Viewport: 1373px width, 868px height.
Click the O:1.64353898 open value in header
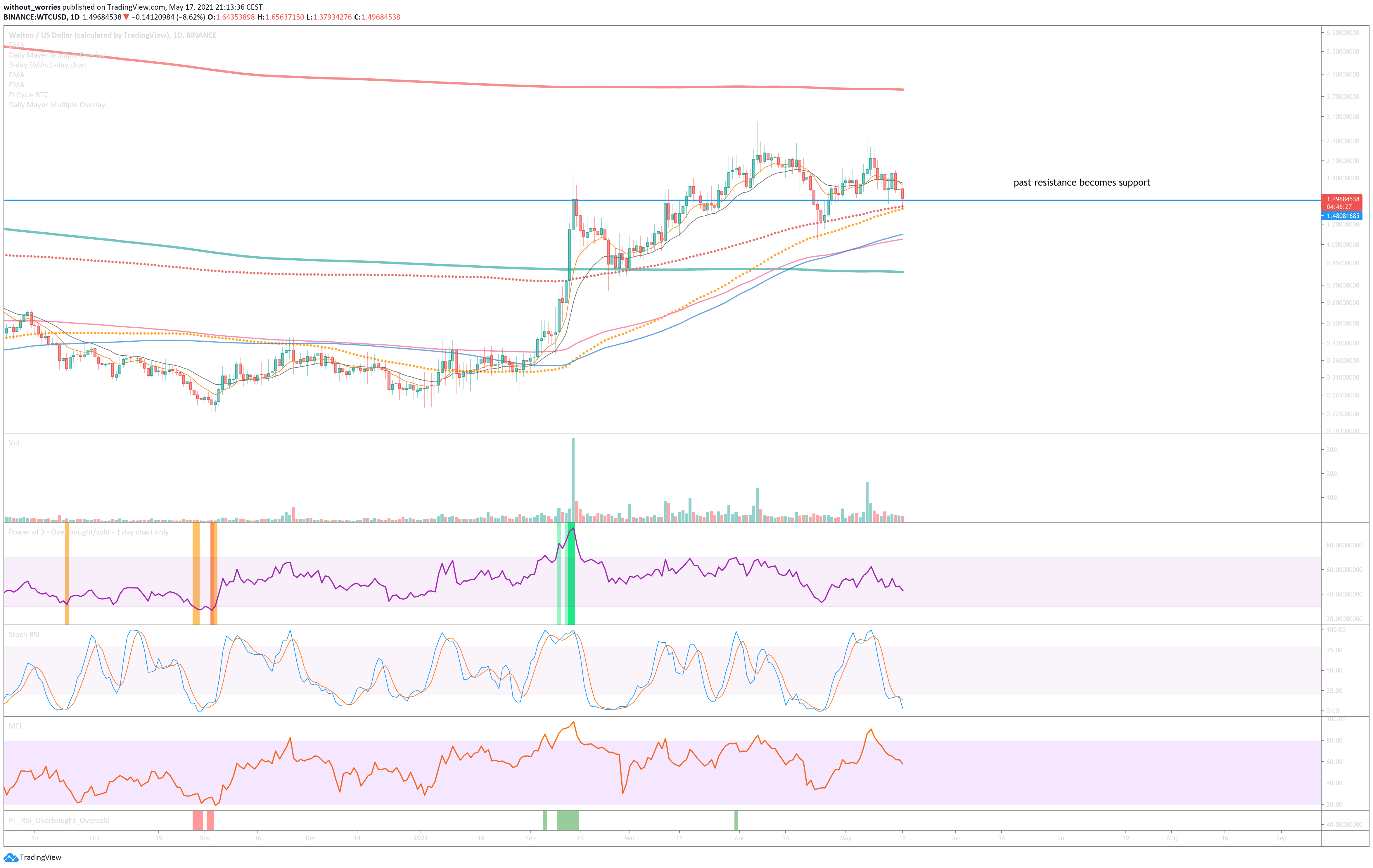tap(231, 17)
